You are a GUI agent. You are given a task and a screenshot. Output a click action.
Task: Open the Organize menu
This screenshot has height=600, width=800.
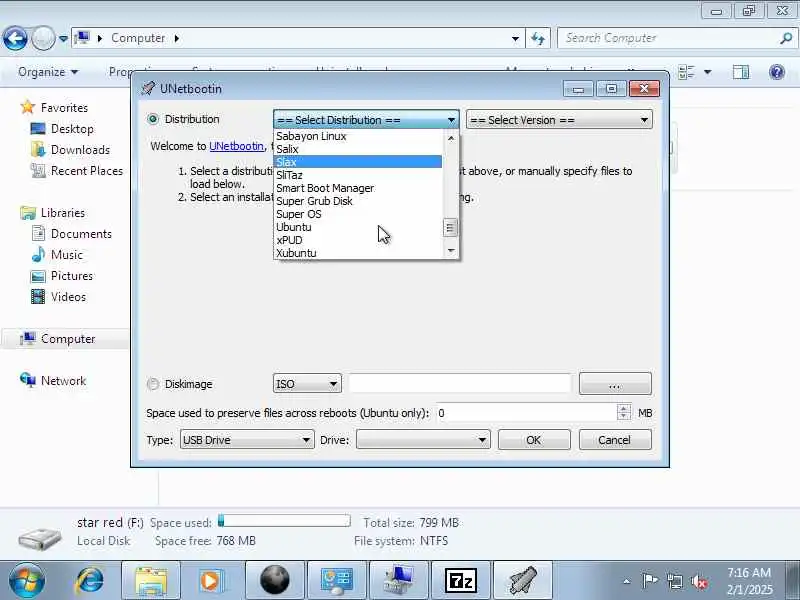click(48, 72)
